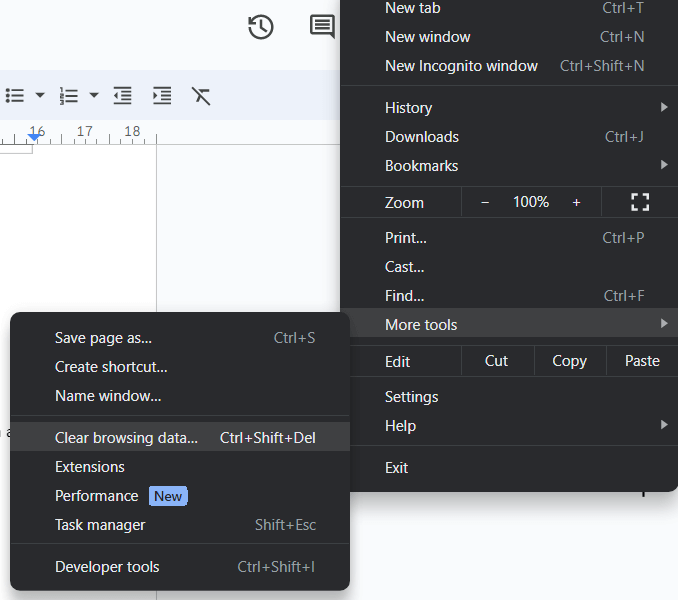Decrease paragraph indent
The width and height of the screenshot is (678, 600).
[x=122, y=96]
